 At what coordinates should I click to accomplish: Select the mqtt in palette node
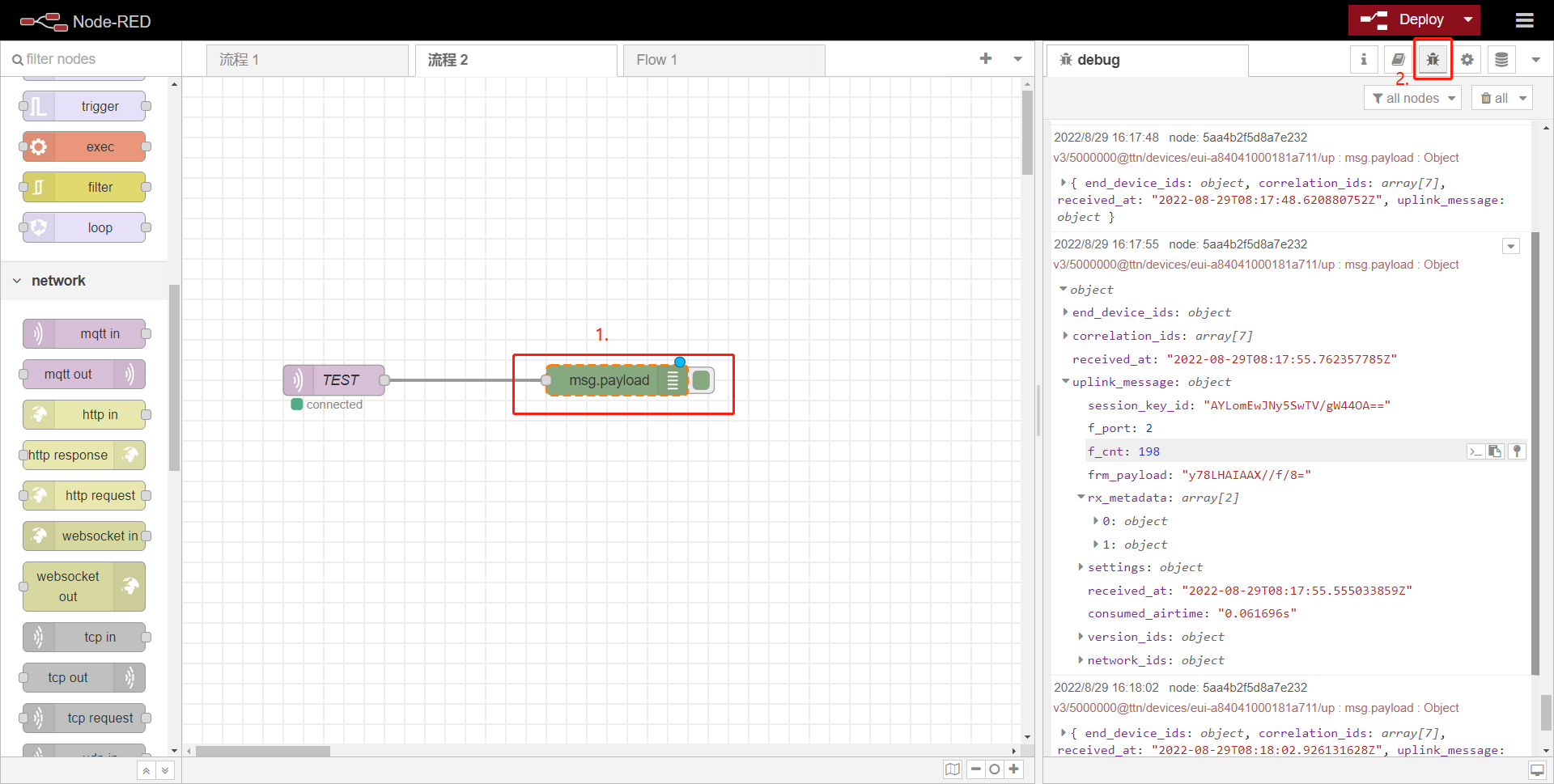[84, 333]
